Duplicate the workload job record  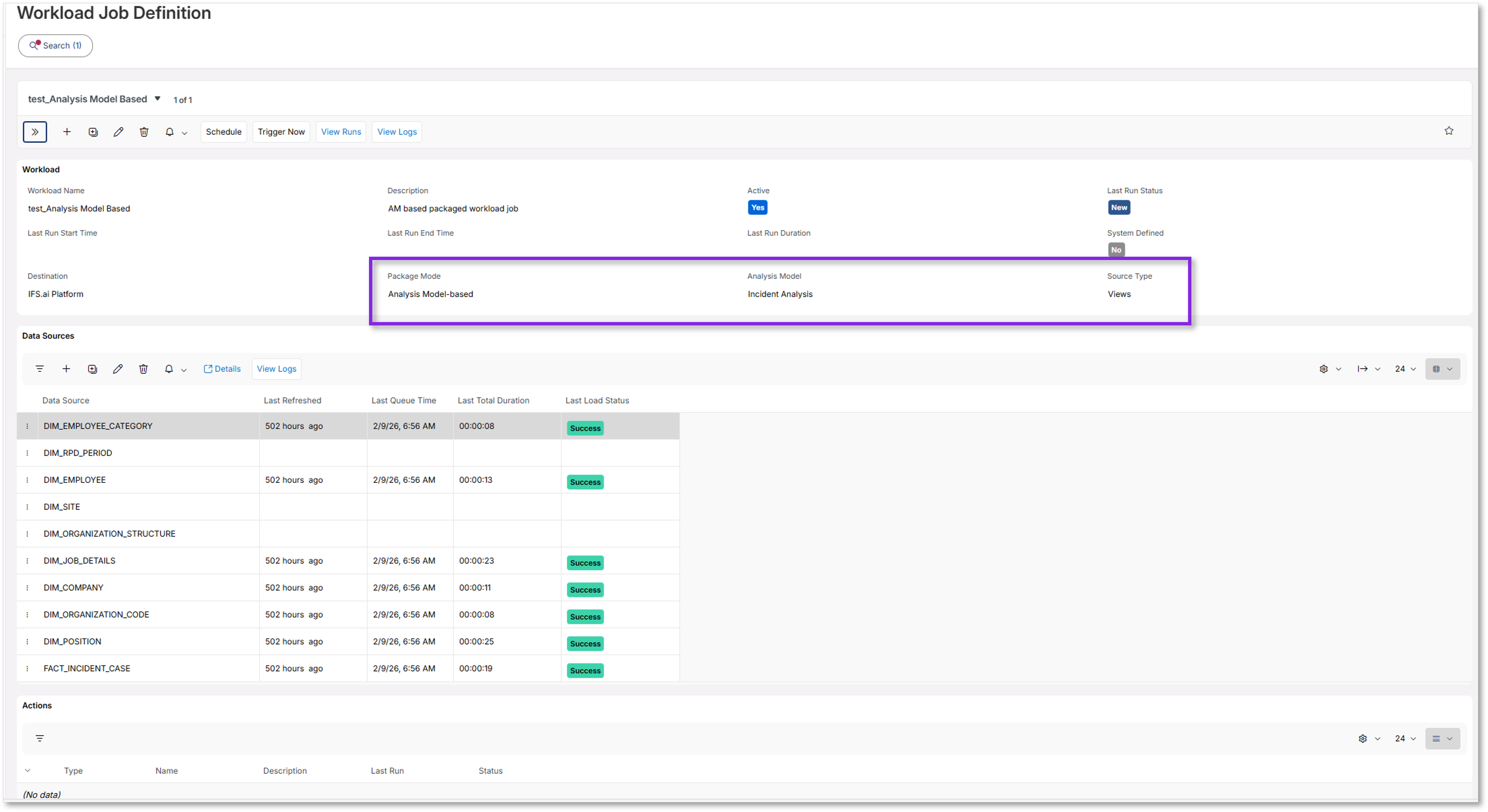[x=93, y=132]
